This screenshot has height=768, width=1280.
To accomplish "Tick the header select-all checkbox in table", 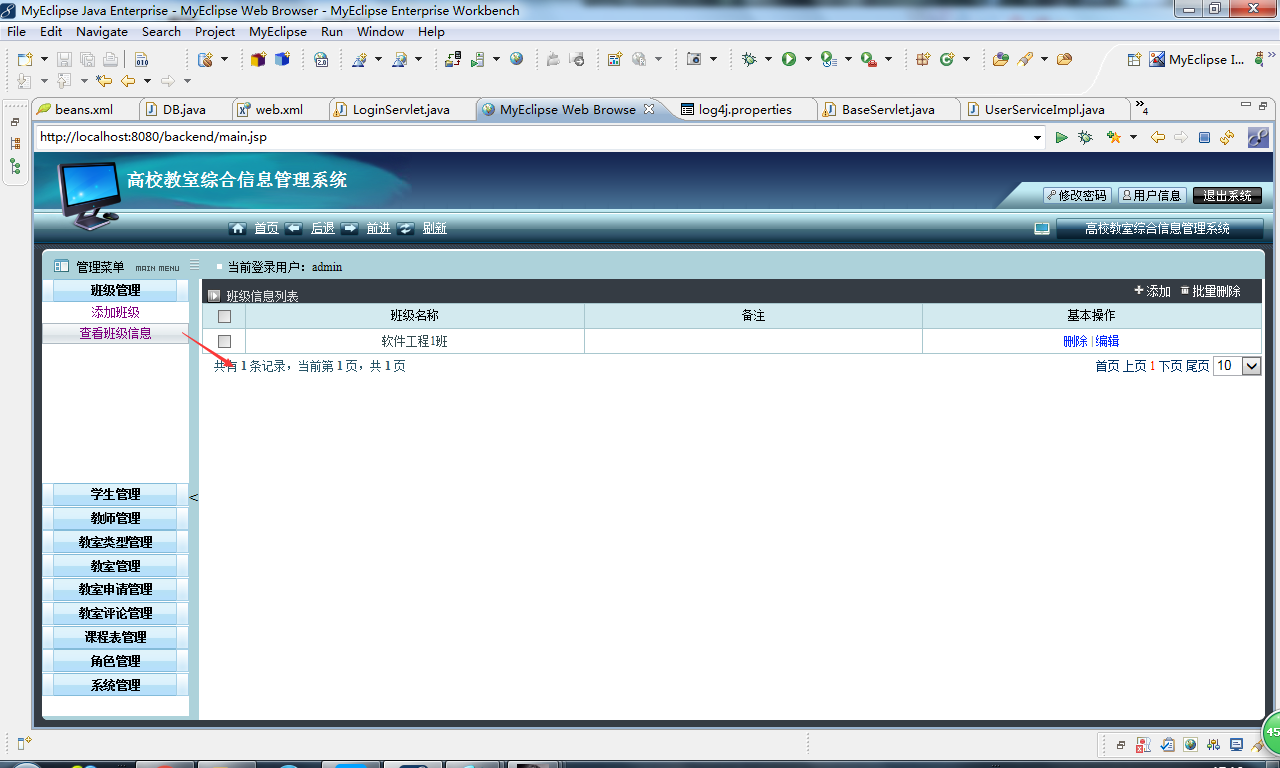I will (224, 316).
